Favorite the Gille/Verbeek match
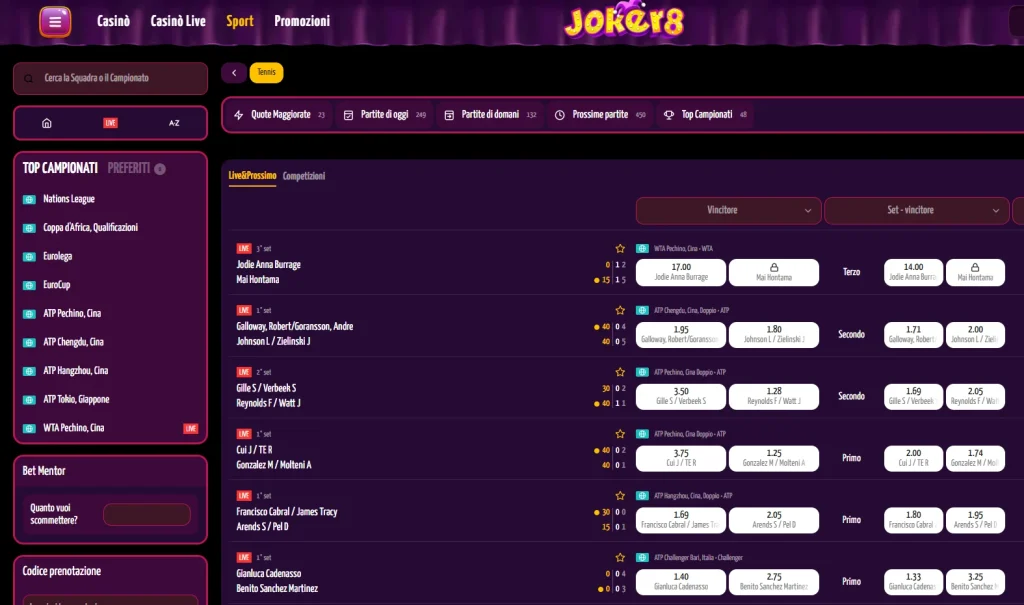 [x=620, y=372]
